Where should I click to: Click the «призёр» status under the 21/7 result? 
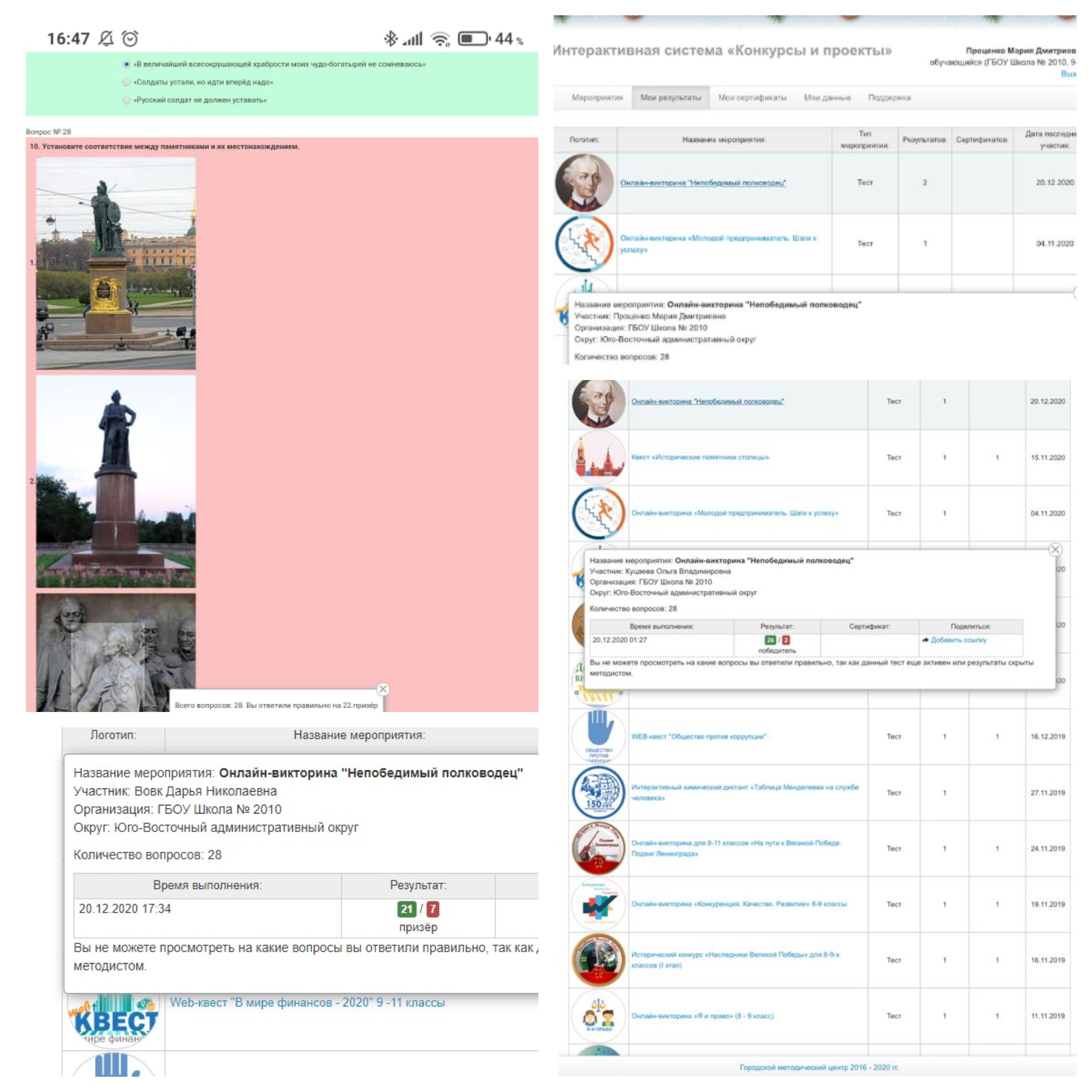(x=418, y=927)
